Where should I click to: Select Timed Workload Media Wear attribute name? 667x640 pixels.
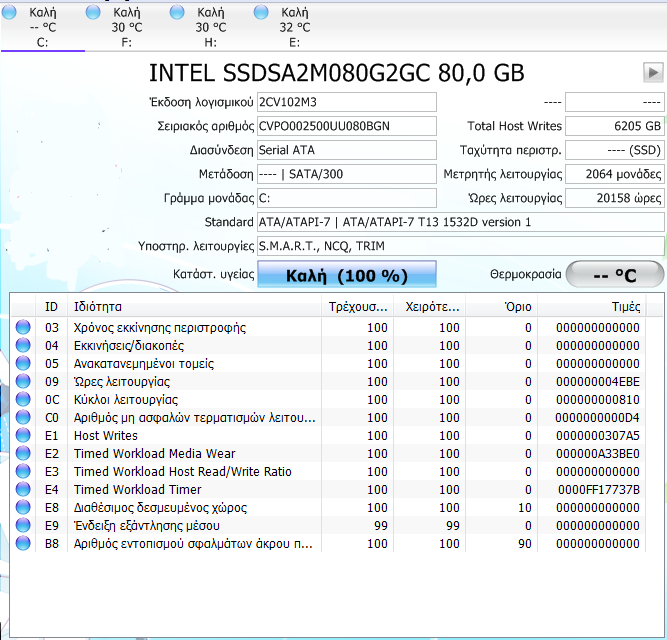pos(154,453)
